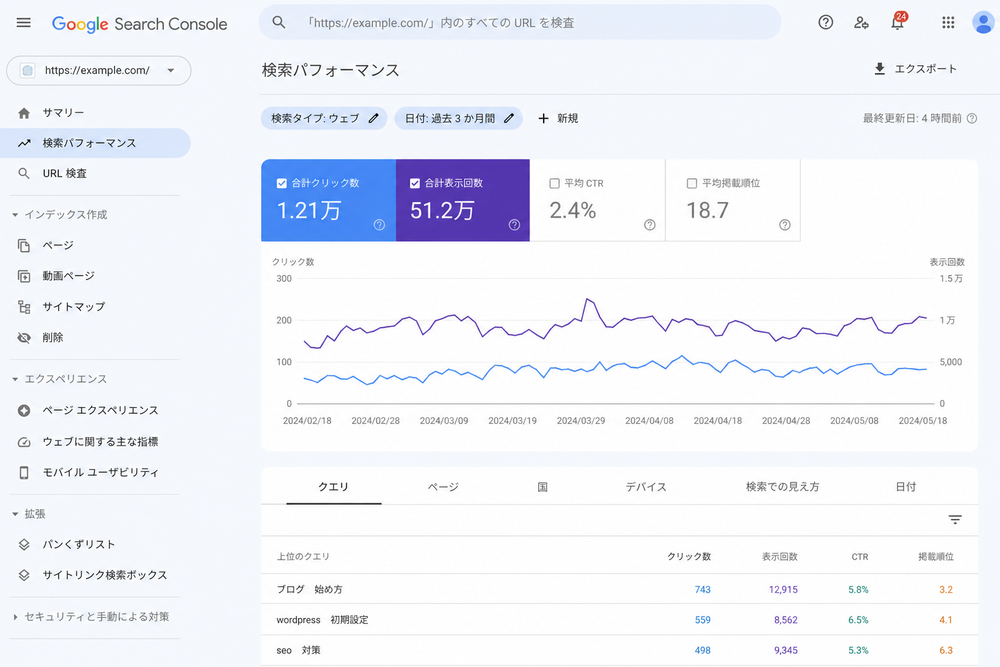
Task: Edit the 日付: 過去 3 か月間 filter pencil
Action: click(x=509, y=119)
